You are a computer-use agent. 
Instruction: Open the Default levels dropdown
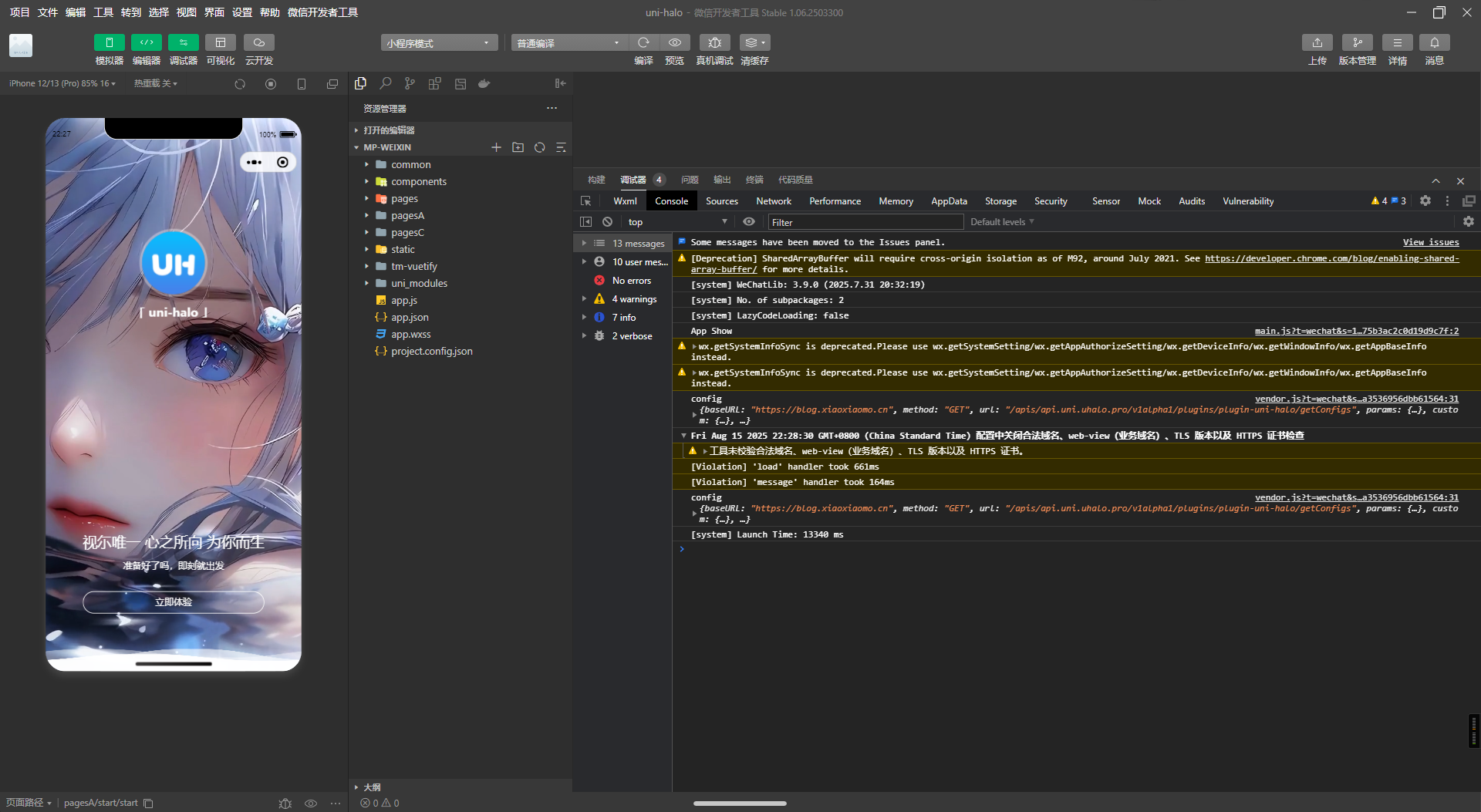(x=1002, y=222)
